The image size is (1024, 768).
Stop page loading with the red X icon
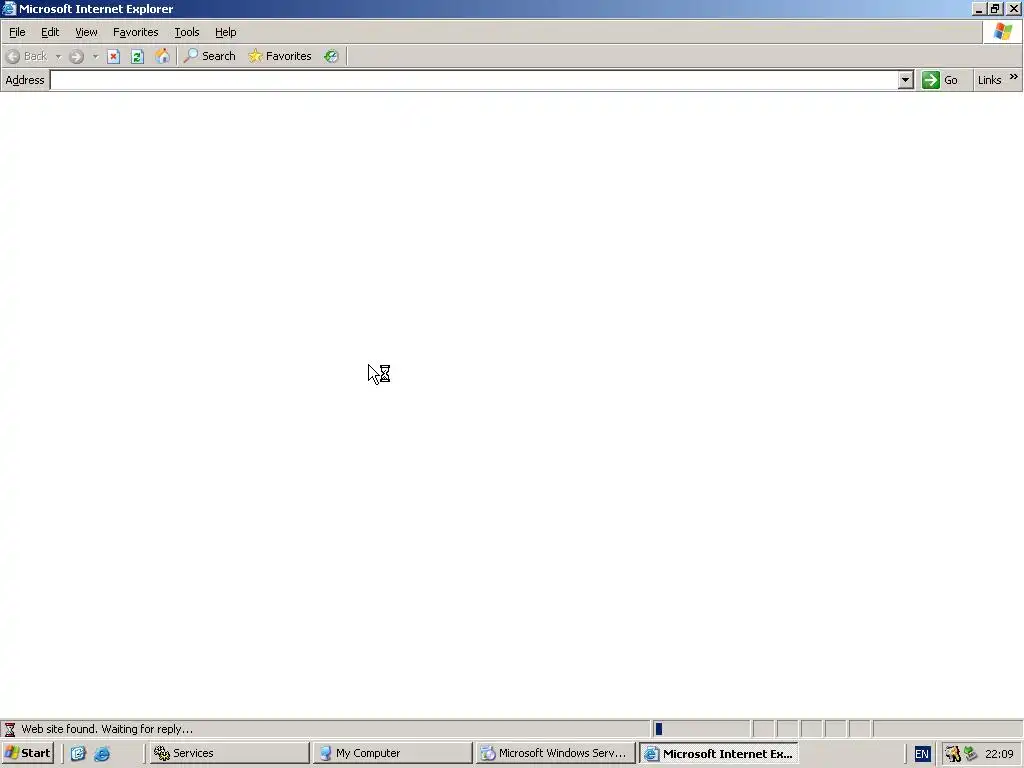coord(114,56)
